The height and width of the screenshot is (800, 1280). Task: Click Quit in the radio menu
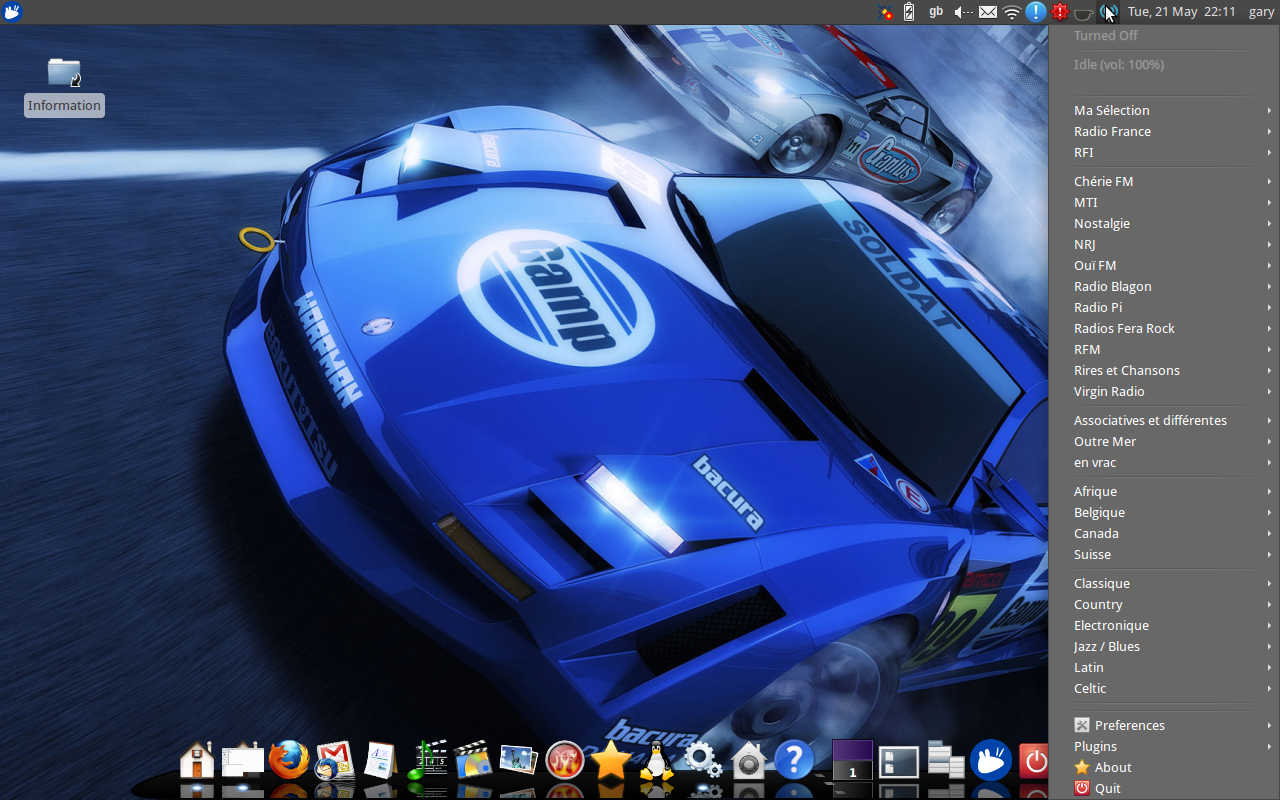[1107, 788]
